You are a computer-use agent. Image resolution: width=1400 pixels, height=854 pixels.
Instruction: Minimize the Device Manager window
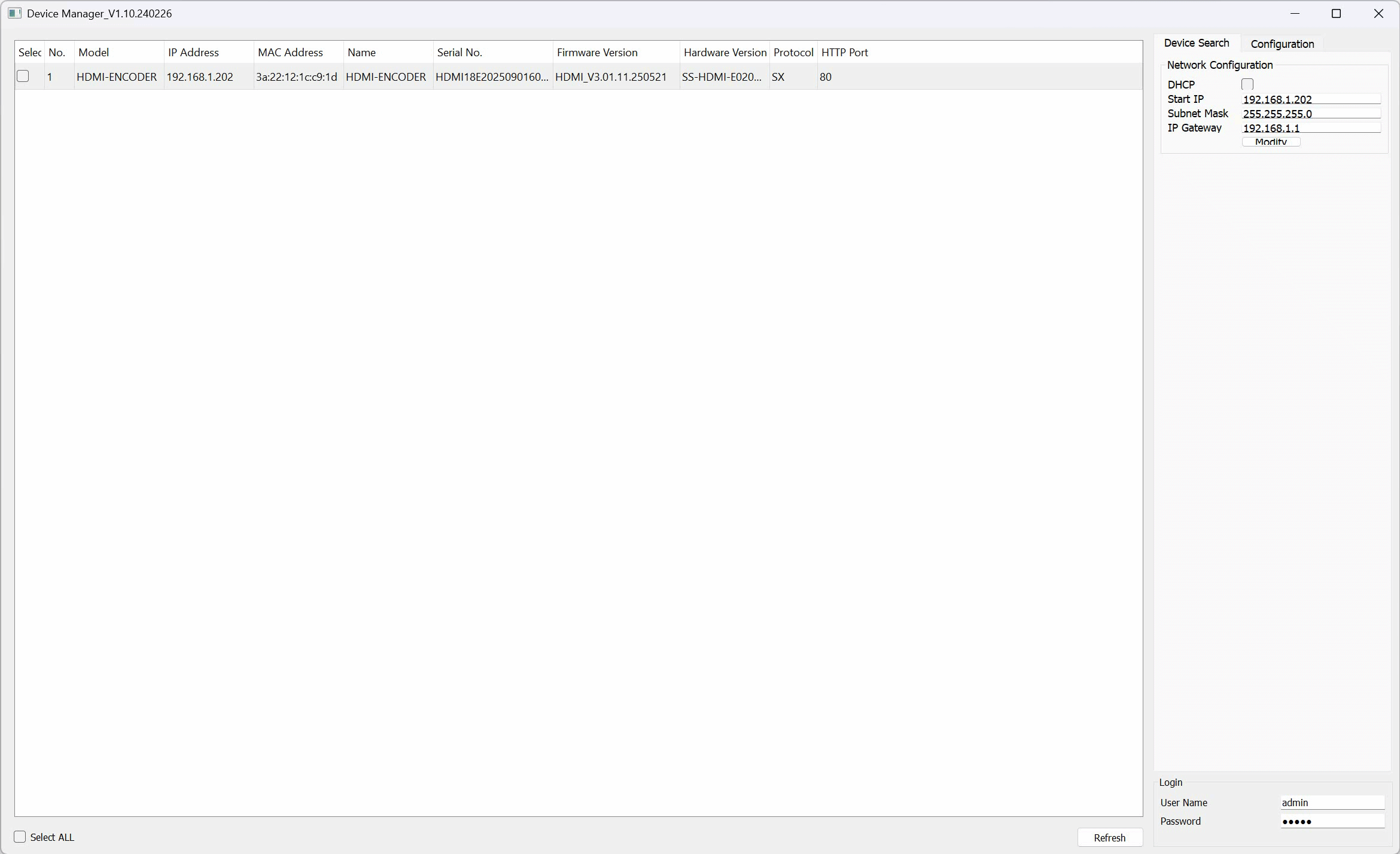(x=1295, y=13)
